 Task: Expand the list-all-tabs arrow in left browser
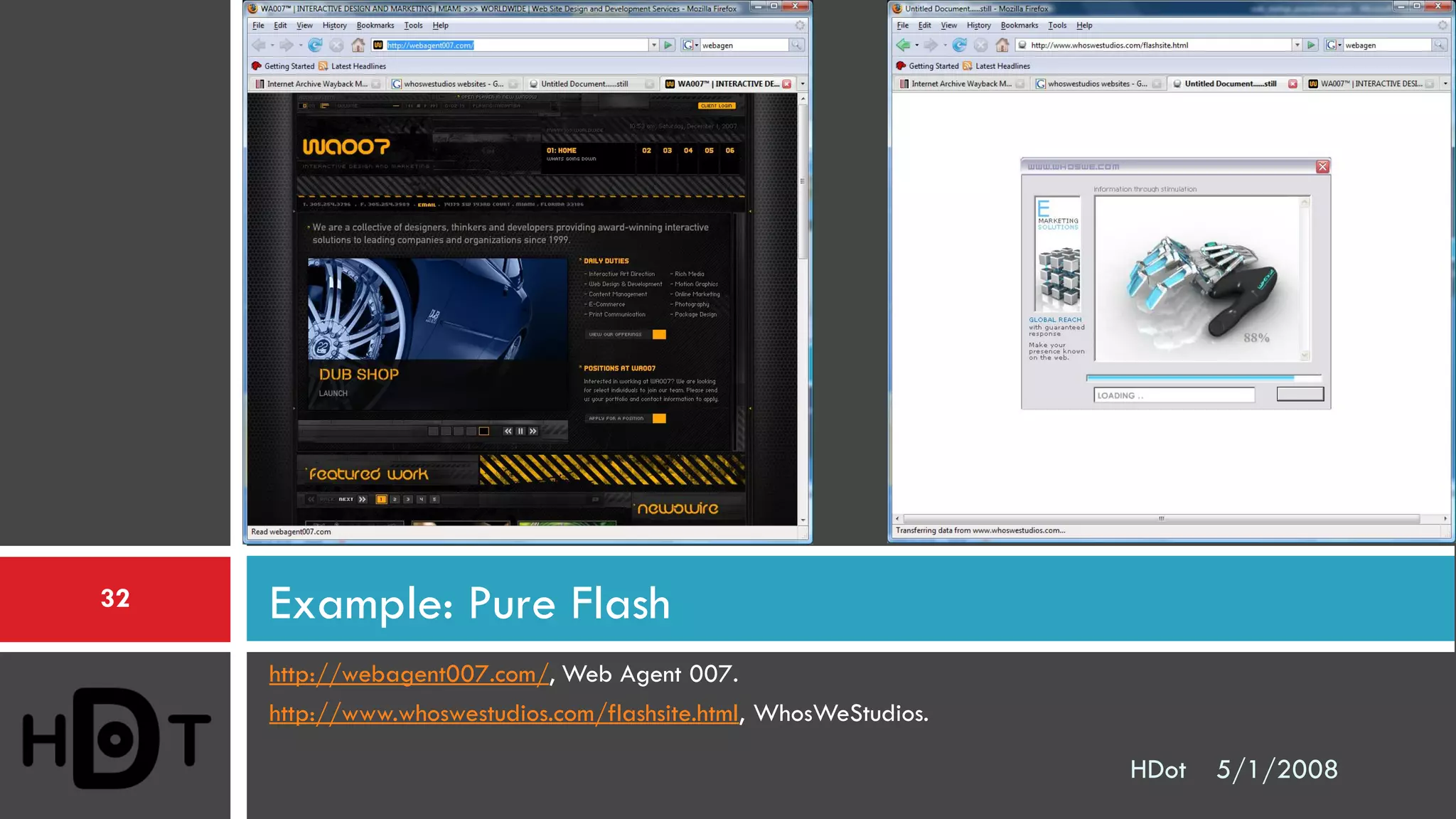[803, 84]
